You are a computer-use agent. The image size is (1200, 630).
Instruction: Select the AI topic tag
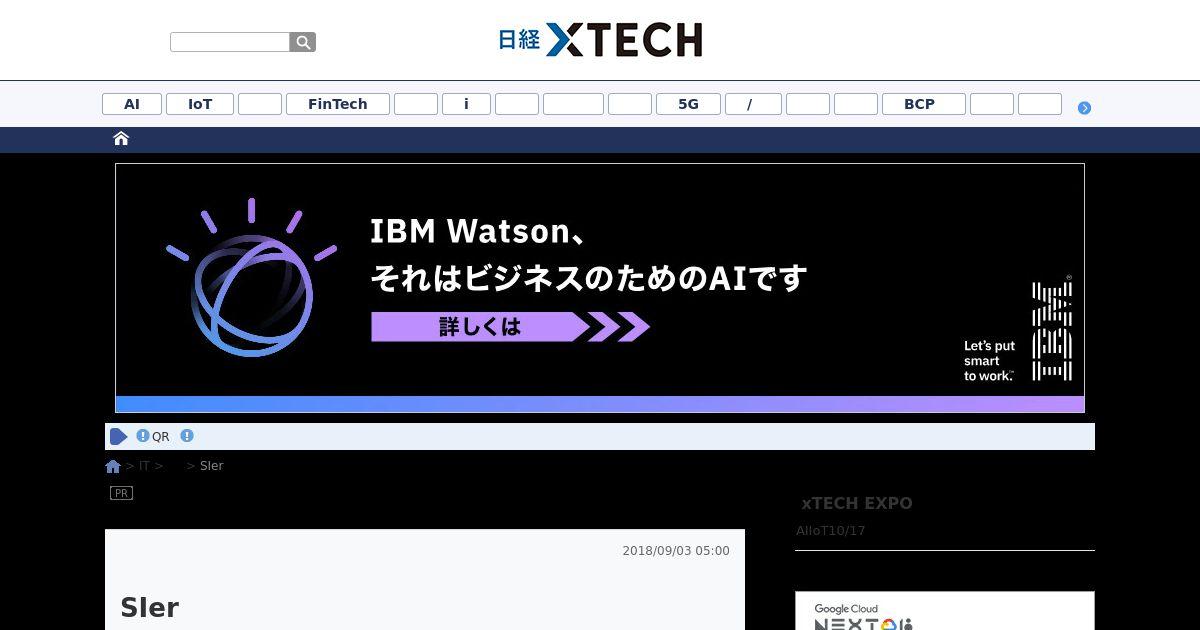pos(132,104)
